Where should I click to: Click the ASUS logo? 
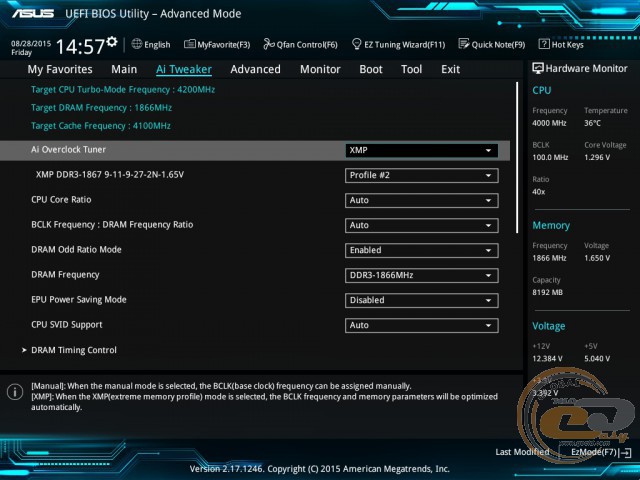coord(33,13)
